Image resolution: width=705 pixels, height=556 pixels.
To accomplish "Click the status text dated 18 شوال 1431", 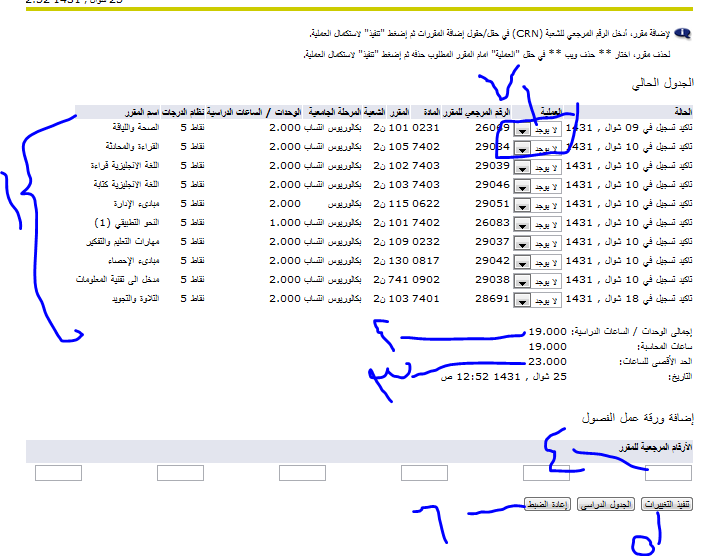I will pyautogui.click(x=629, y=298).
